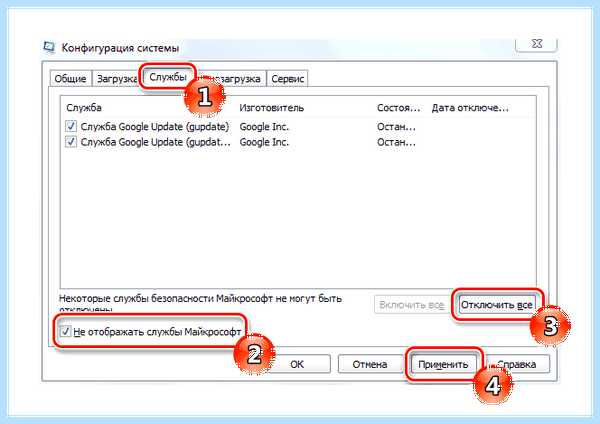This screenshot has width=600, height=424.
Task: Click the System Configuration window icon
Action: click(49, 47)
